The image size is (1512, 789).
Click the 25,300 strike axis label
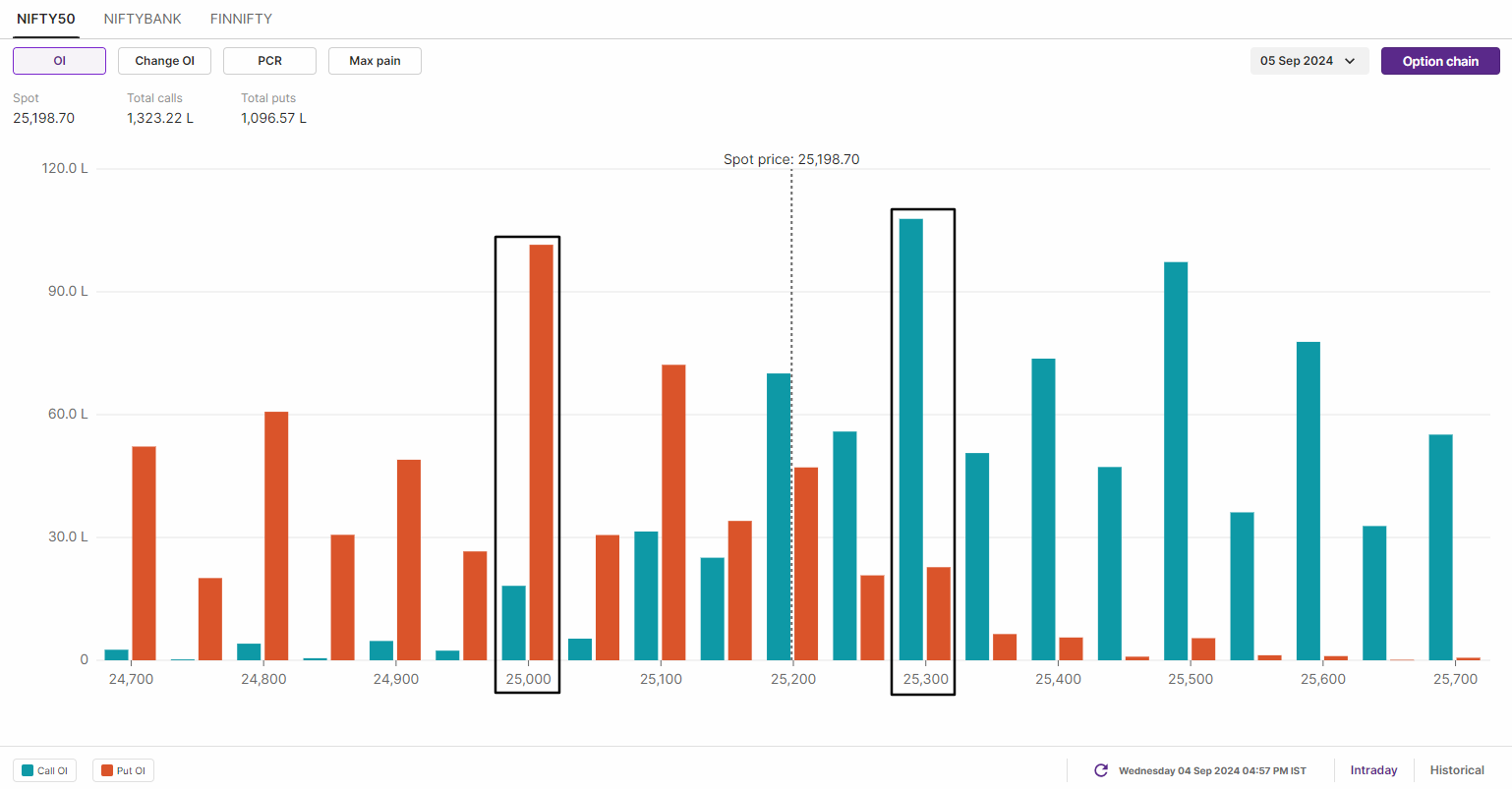[925, 679]
